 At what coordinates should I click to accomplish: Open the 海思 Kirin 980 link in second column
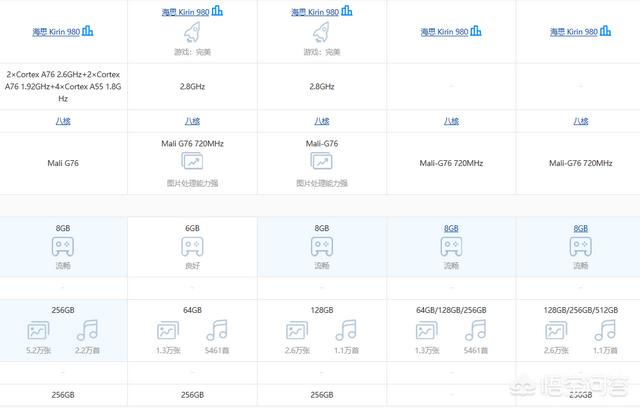click(185, 12)
